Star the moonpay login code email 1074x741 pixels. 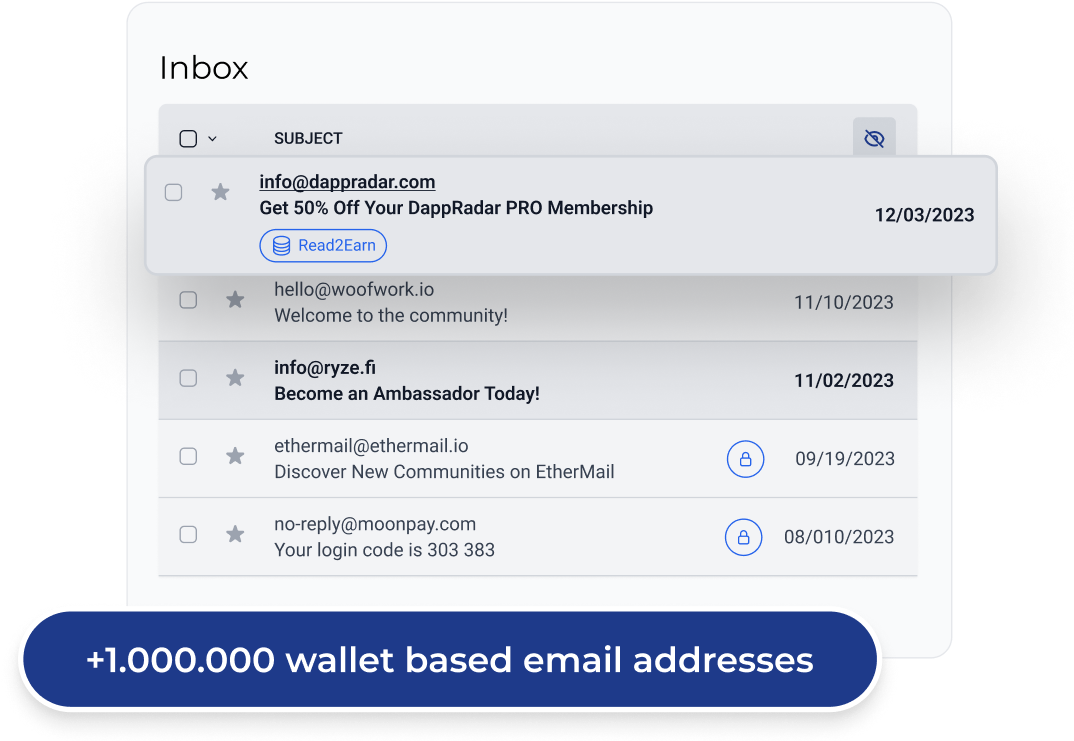coord(235,533)
